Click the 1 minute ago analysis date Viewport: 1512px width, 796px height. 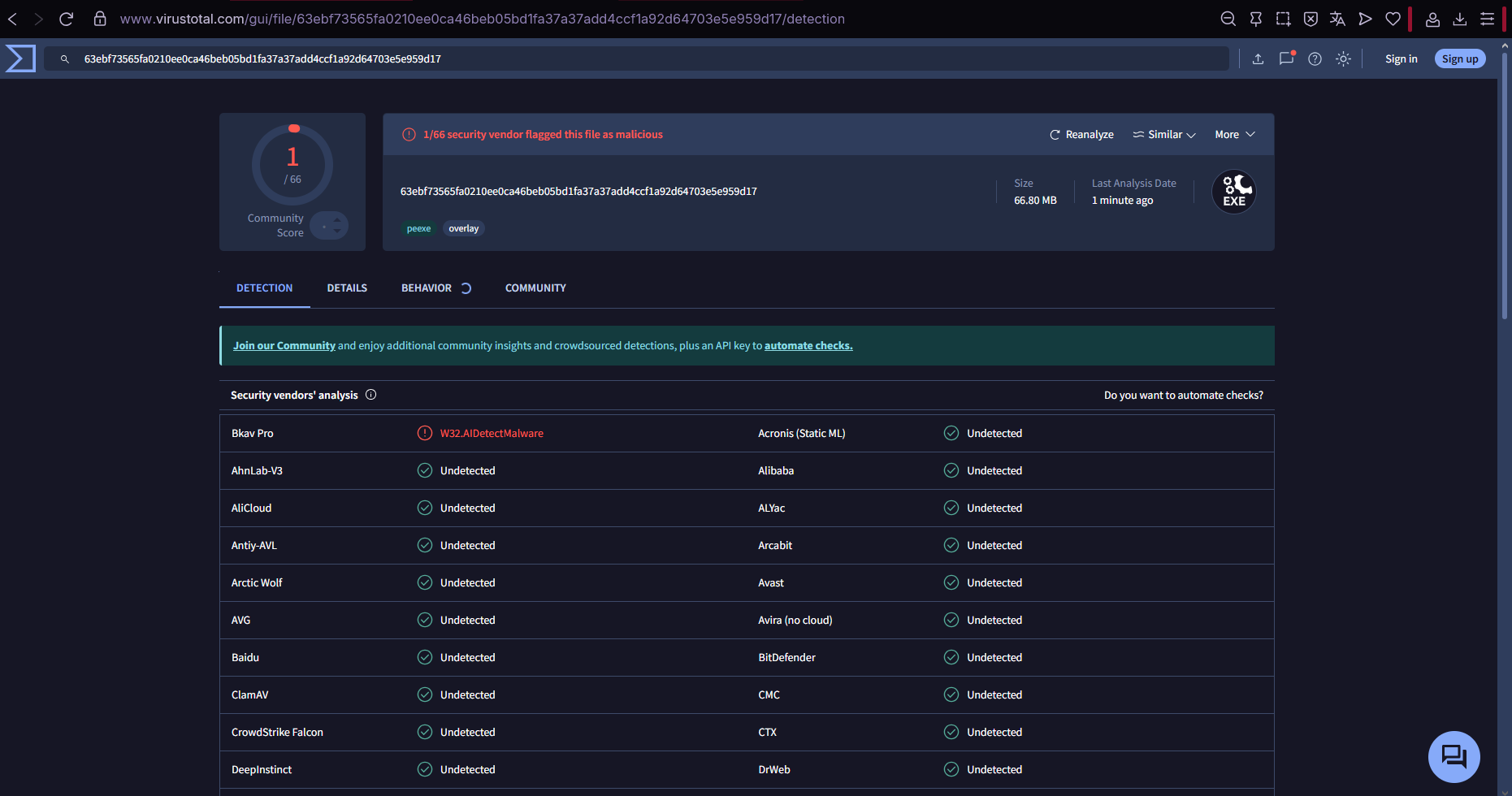pyautogui.click(x=1122, y=201)
